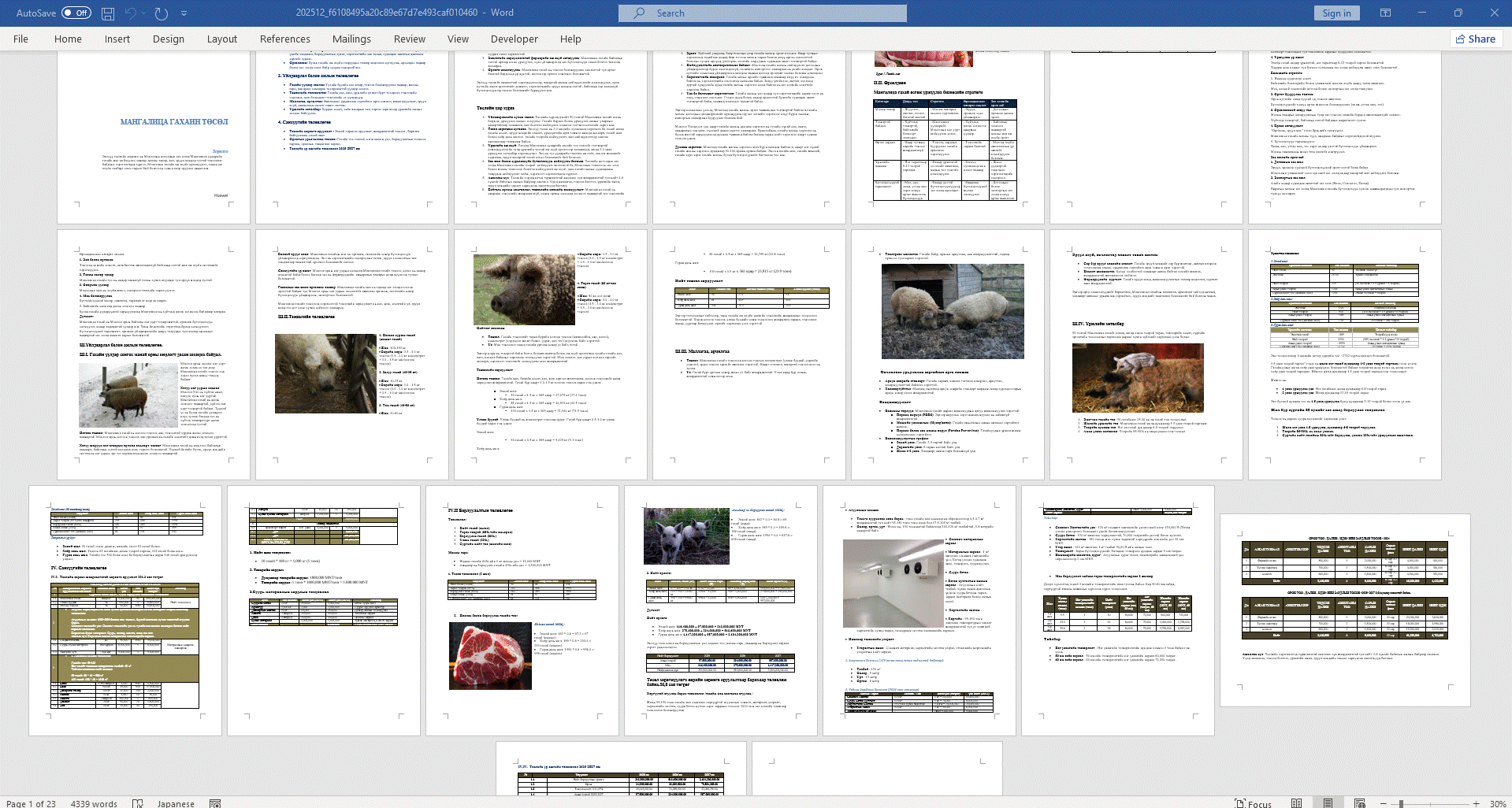This screenshot has height=808, width=1512.
Task: Enable Focus mode from status bar
Action: 1253,803
